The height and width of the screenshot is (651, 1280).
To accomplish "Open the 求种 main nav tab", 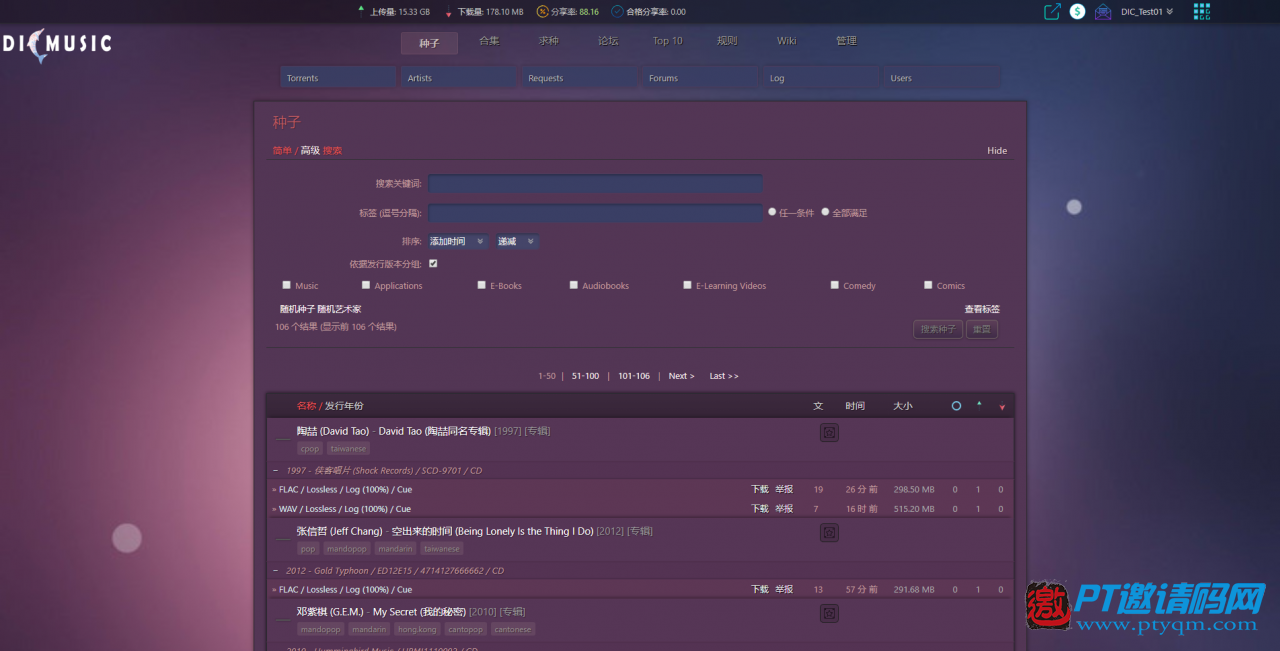I will pyautogui.click(x=549, y=41).
